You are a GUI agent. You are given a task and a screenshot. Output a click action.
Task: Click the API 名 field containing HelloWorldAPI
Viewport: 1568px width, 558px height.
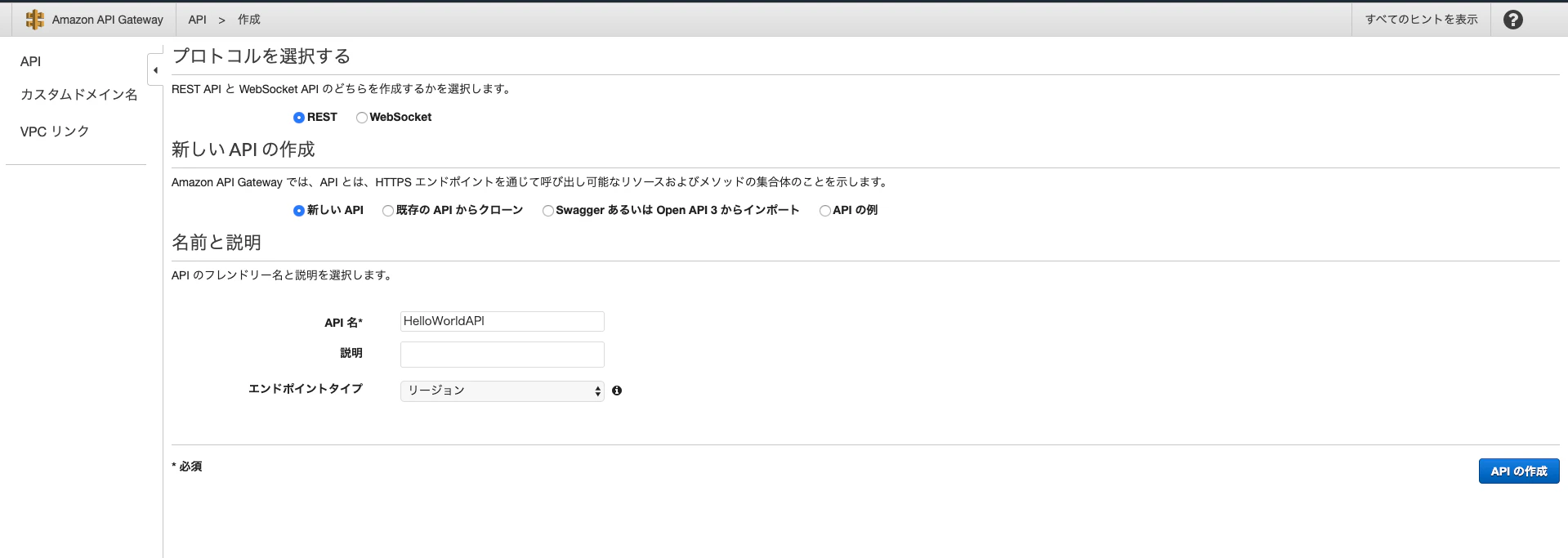[502, 321]
